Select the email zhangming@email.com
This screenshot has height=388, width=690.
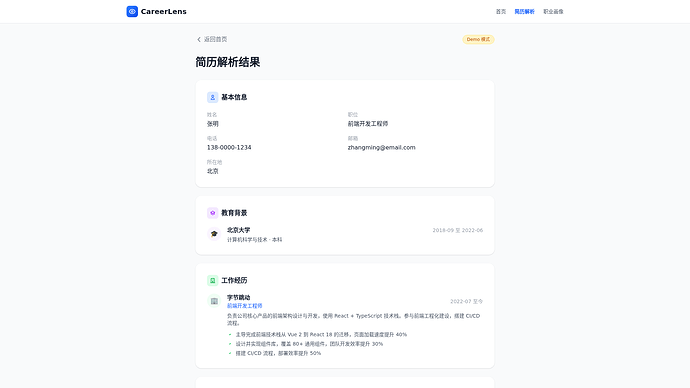[x=382, y=147]
